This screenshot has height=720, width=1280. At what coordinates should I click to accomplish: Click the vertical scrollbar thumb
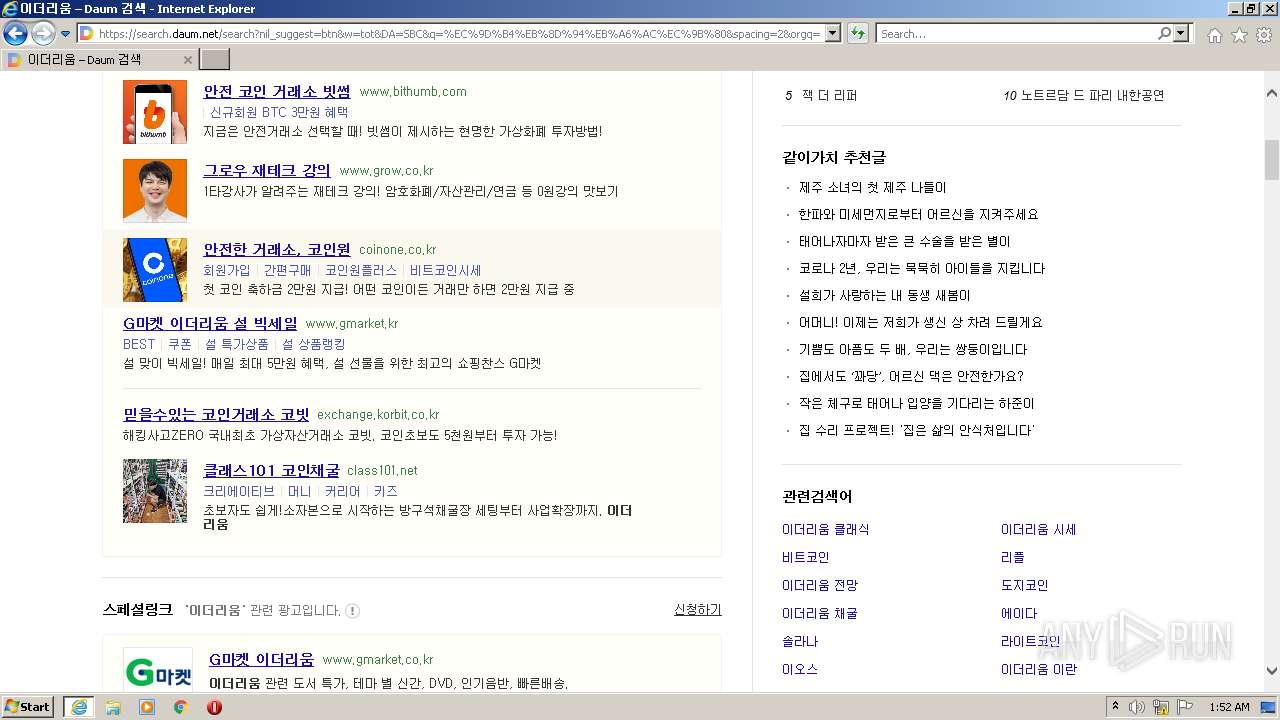1272,160
